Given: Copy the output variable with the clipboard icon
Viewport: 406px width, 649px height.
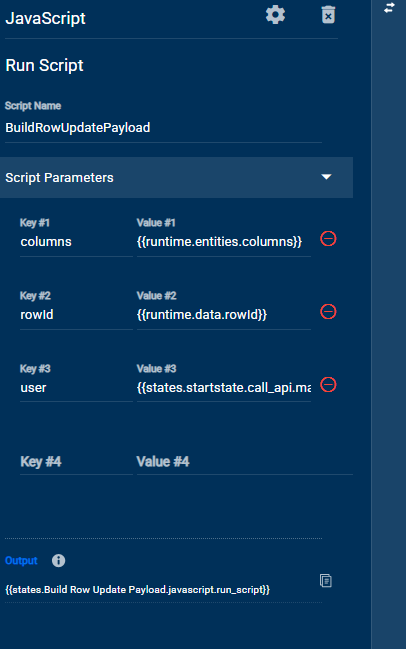Looking at the screenshot, I should tap(326, 581).
